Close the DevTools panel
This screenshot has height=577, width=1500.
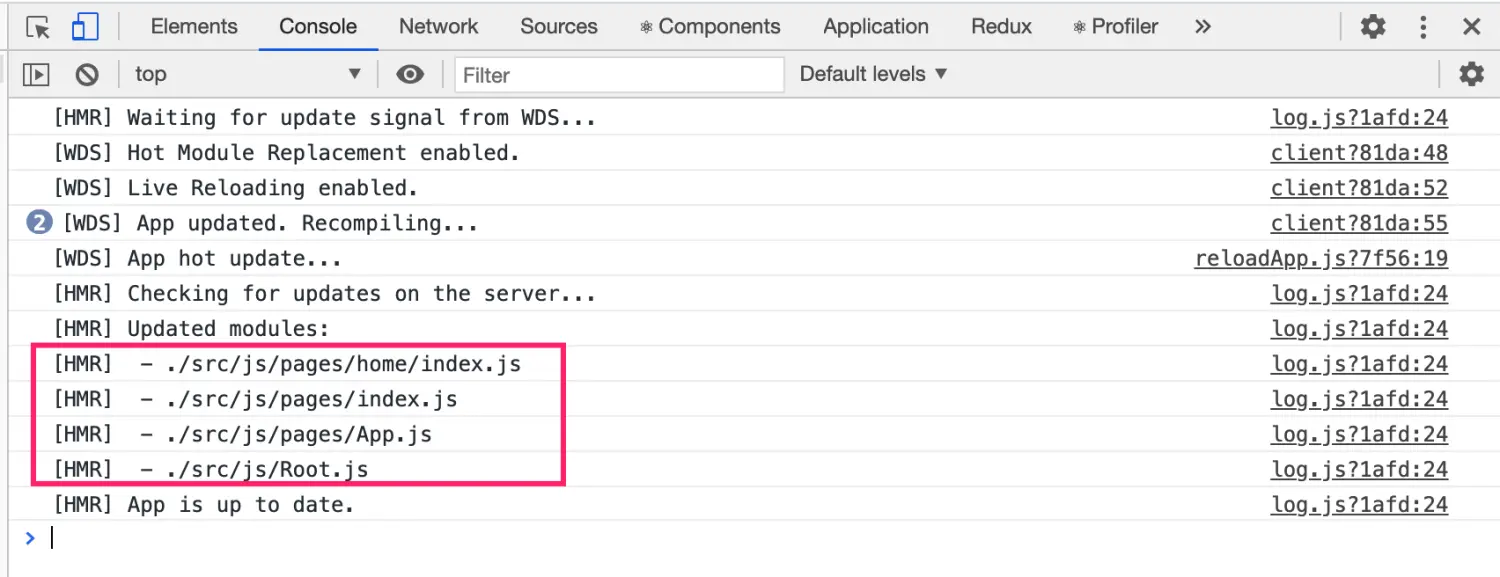[x=1471, y=27]
